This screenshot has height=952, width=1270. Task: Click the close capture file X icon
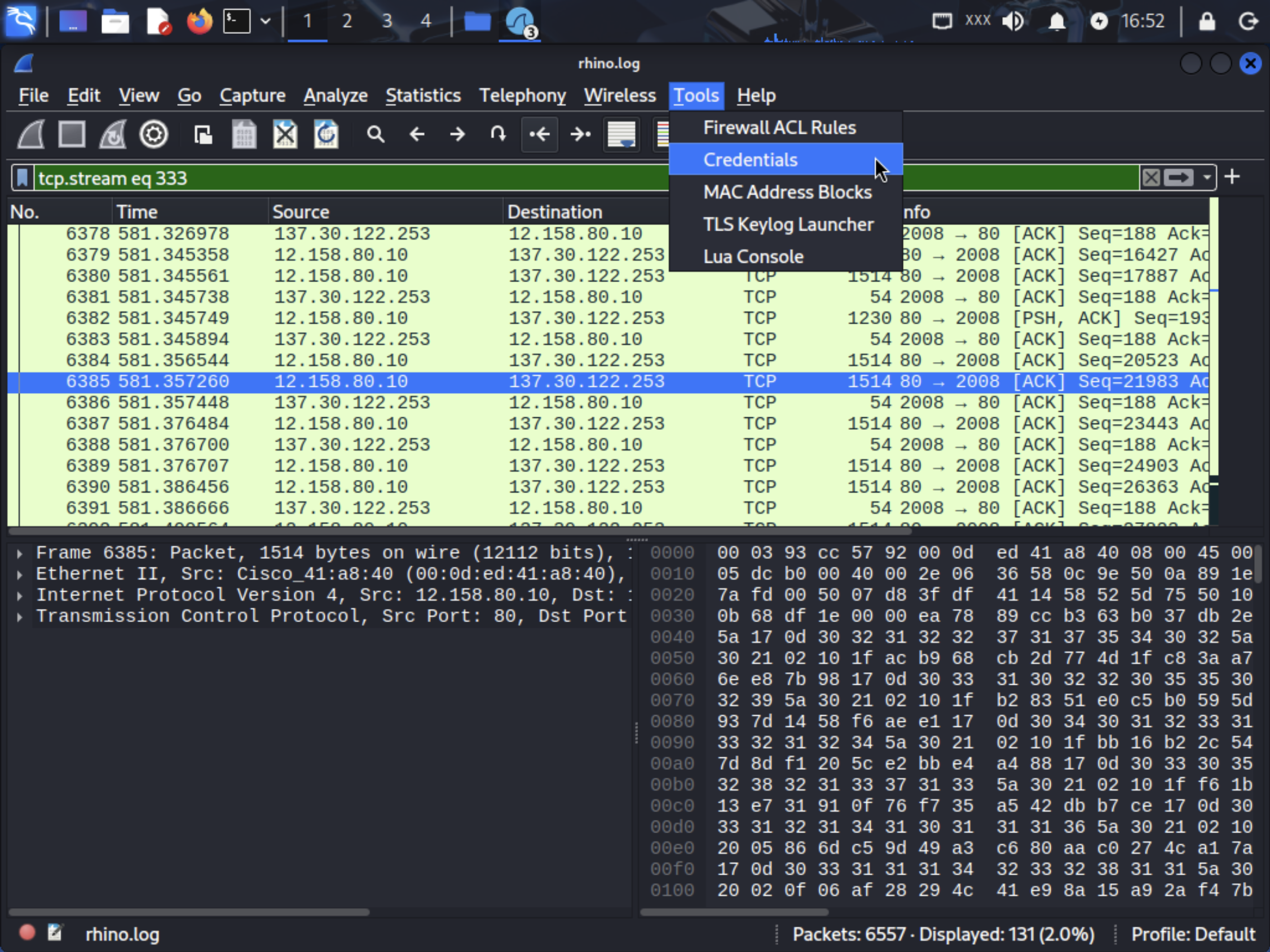tap(285, 135)
